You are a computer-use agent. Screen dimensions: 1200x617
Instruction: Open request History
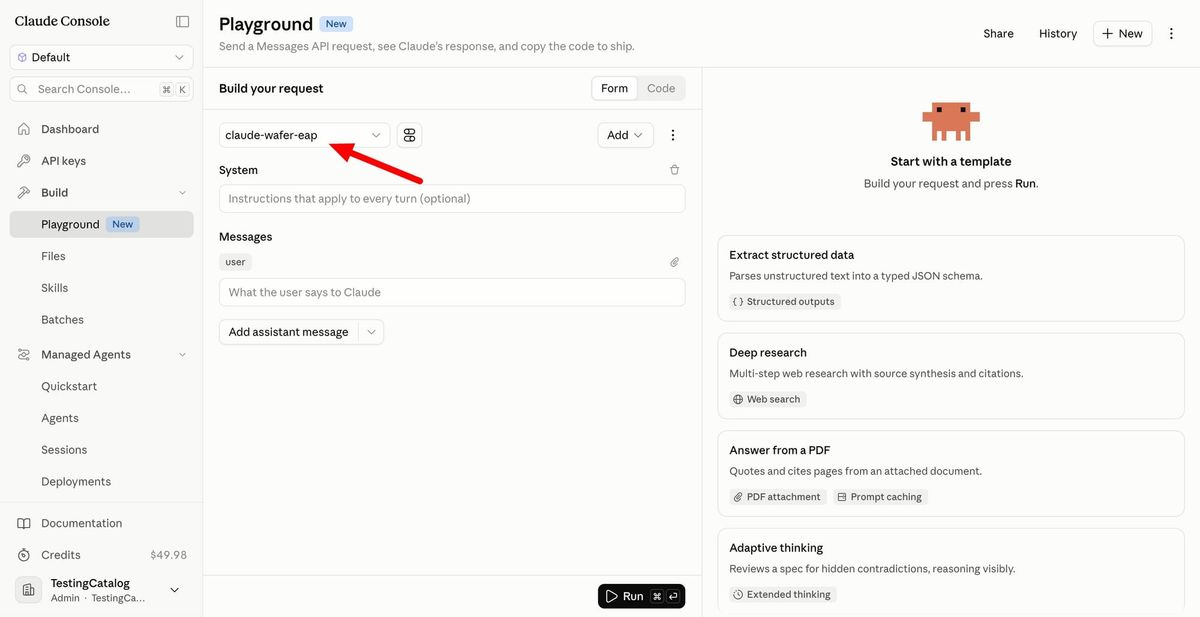coord(1058,34)
